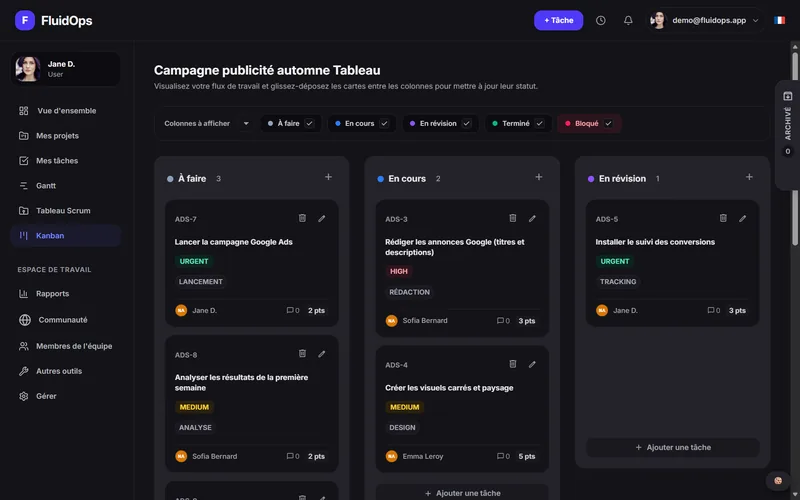Viewport: 800px width, 500px height.
Task: Click the comments icon on ADS-4 card
Action: point(500,456)
